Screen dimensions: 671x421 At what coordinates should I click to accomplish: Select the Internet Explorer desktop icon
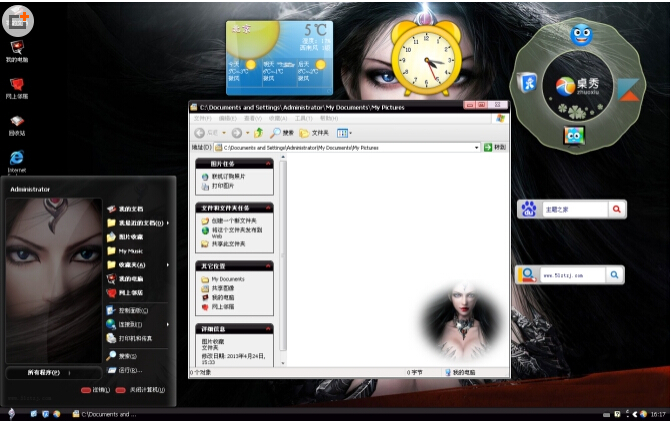tap(17, 161)
